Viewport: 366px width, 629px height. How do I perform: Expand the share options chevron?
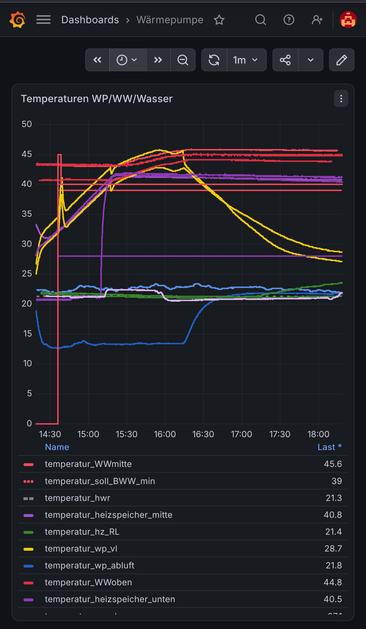click(311, 60)
